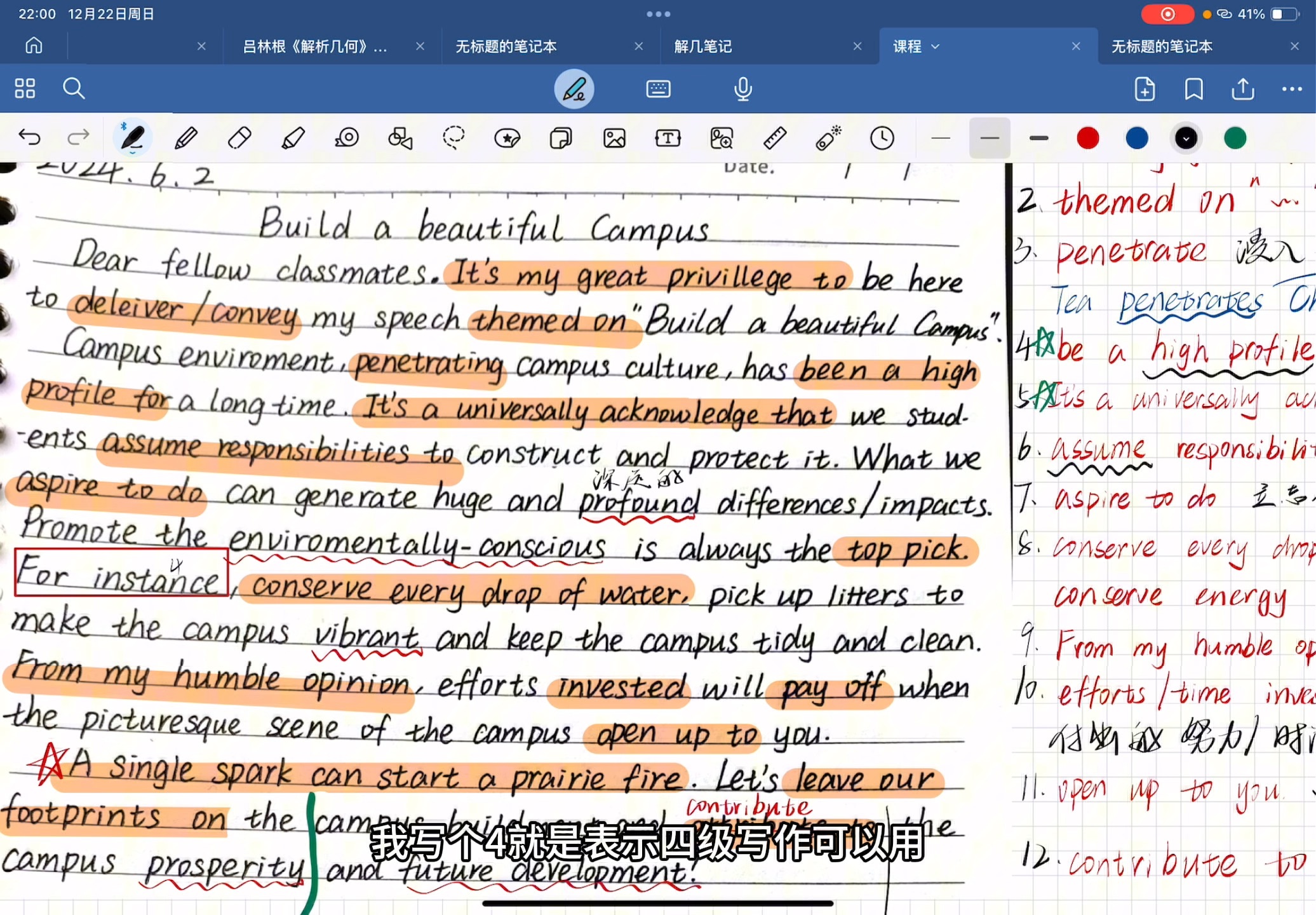Image resolution: width=1316 pixels, height=915 pixels.
Task: Close the untitled blank first tab
Action: (201, 46)
